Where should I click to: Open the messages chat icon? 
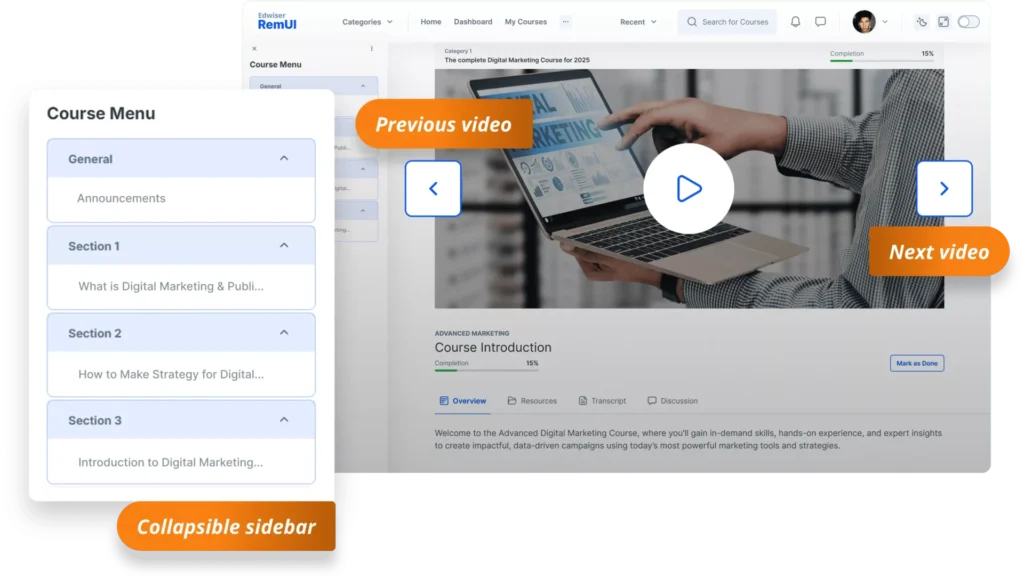point(820,22)
